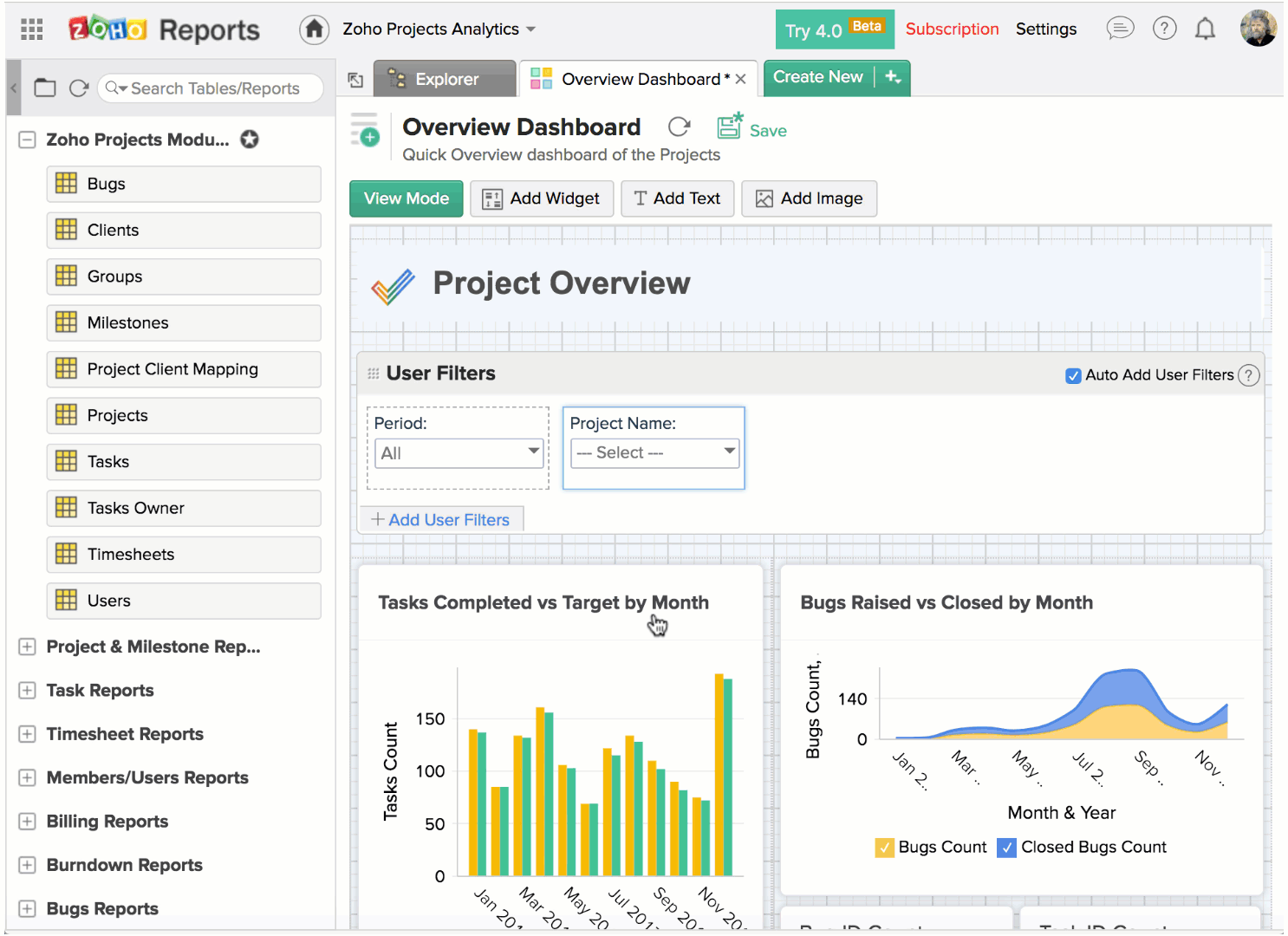The image size is (1288, 936).
Task: Click the Home icon beside workspace name
Action: pos(314,29)
